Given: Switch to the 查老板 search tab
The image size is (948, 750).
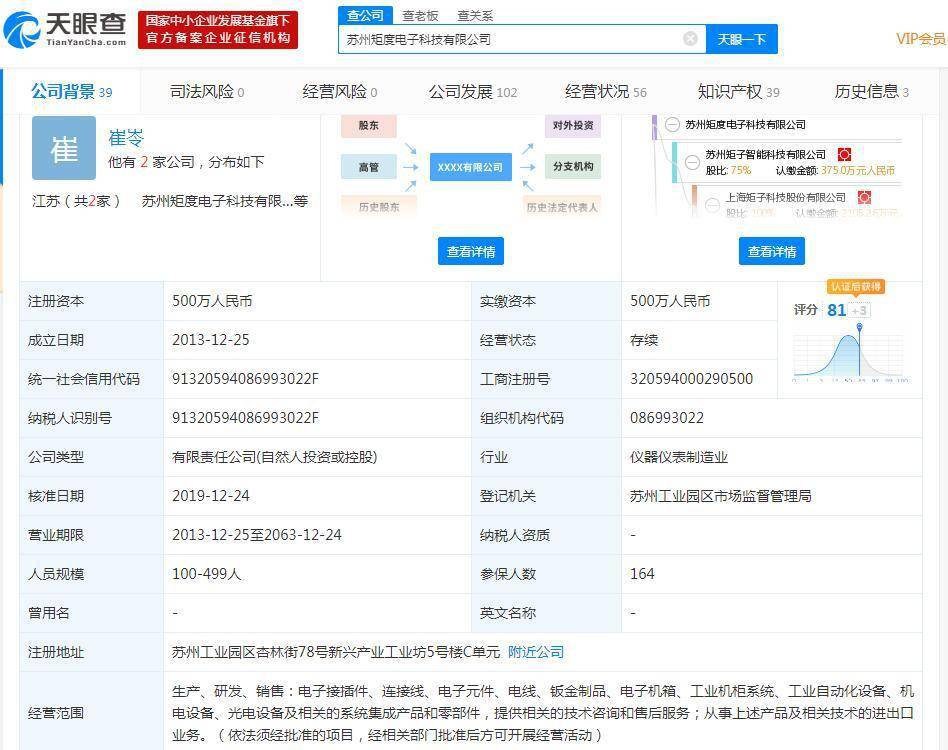Looking at the screenshot, I should pos(420,16).
